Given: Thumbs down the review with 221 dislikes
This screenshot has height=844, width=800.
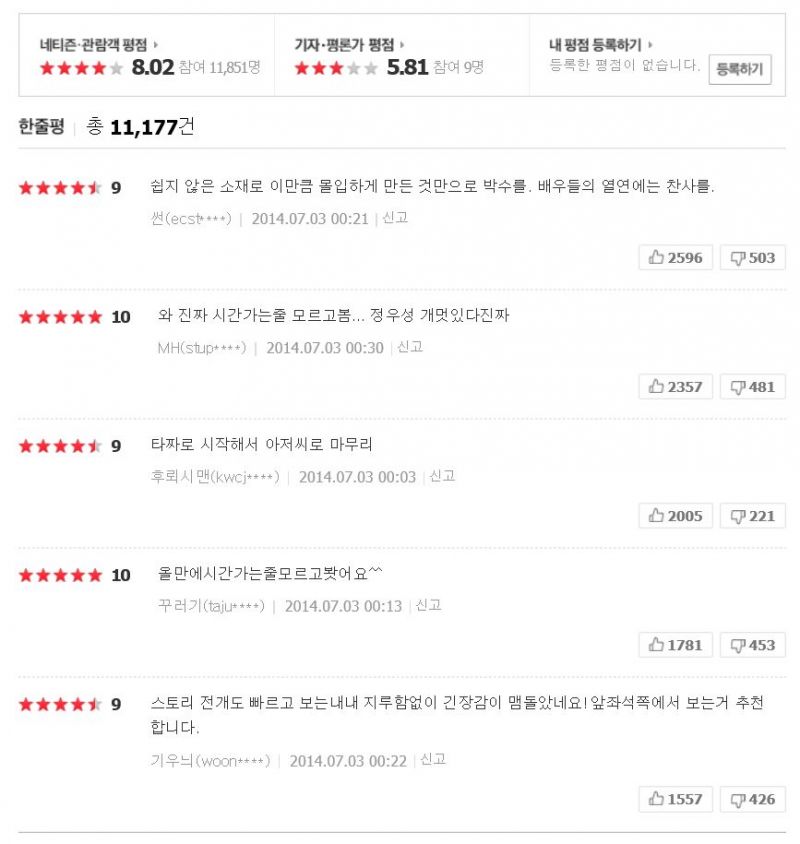Looking at the screenshot, I should tap(752, 516).
